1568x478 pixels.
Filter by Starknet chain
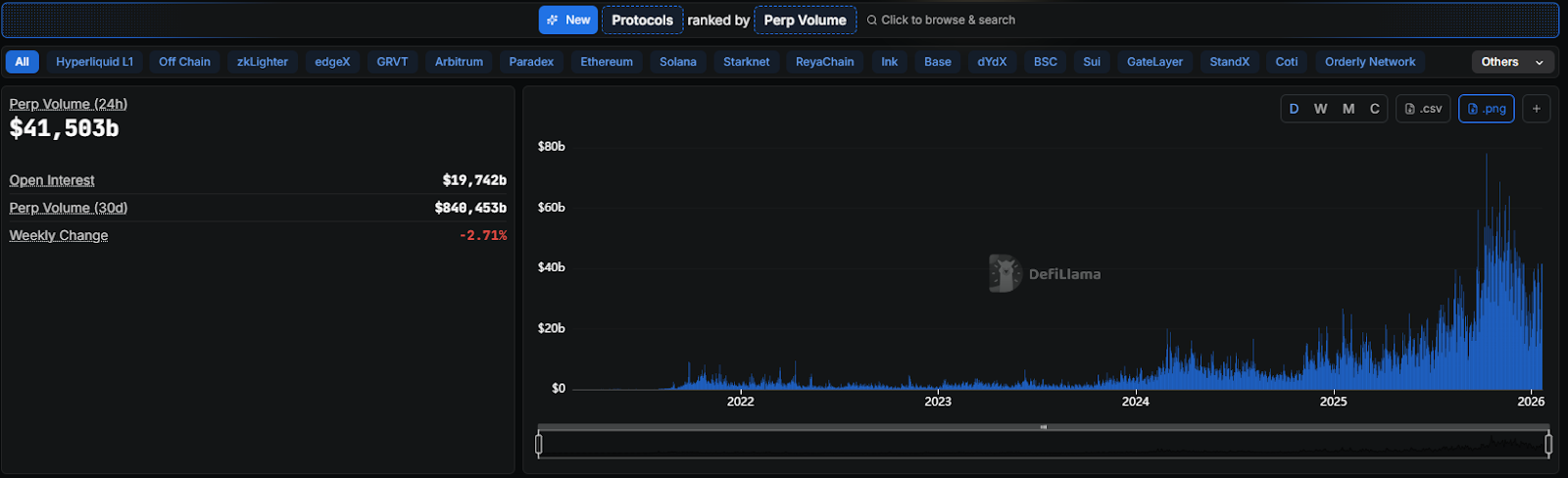[747, 62]
